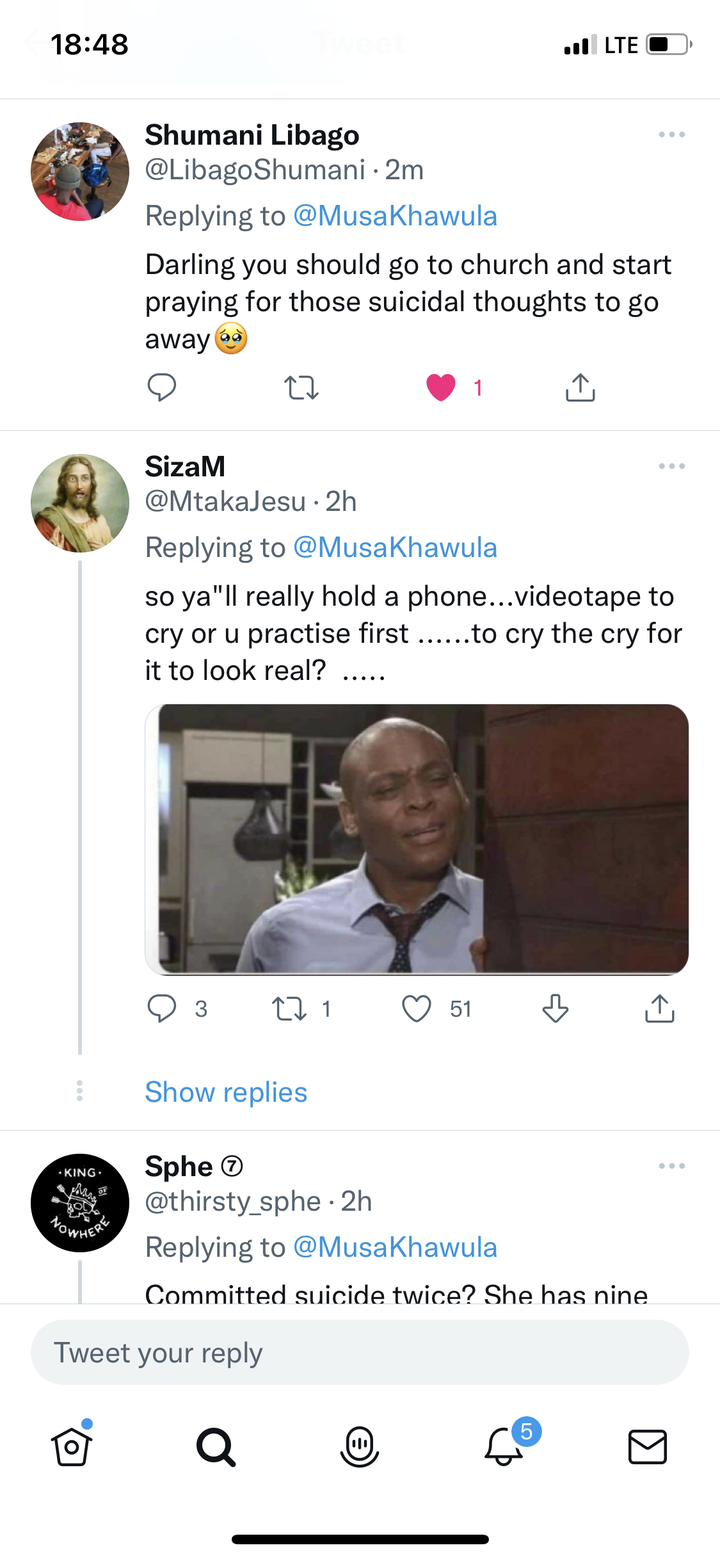Retweet SizaM's tweet with 1 retweet
720x1559 pixels.
tap(289, 1009)
